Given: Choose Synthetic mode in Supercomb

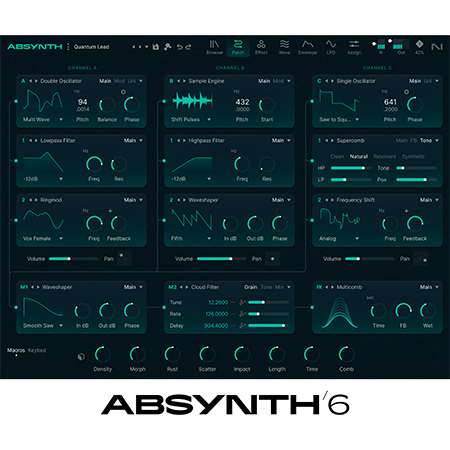Looking at the screenshot, I should point(413,156).
